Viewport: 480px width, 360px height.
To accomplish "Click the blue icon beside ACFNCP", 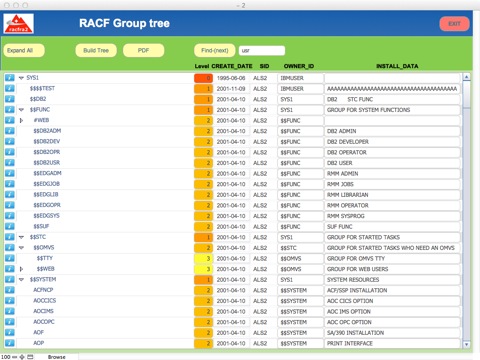I will 10,290.
